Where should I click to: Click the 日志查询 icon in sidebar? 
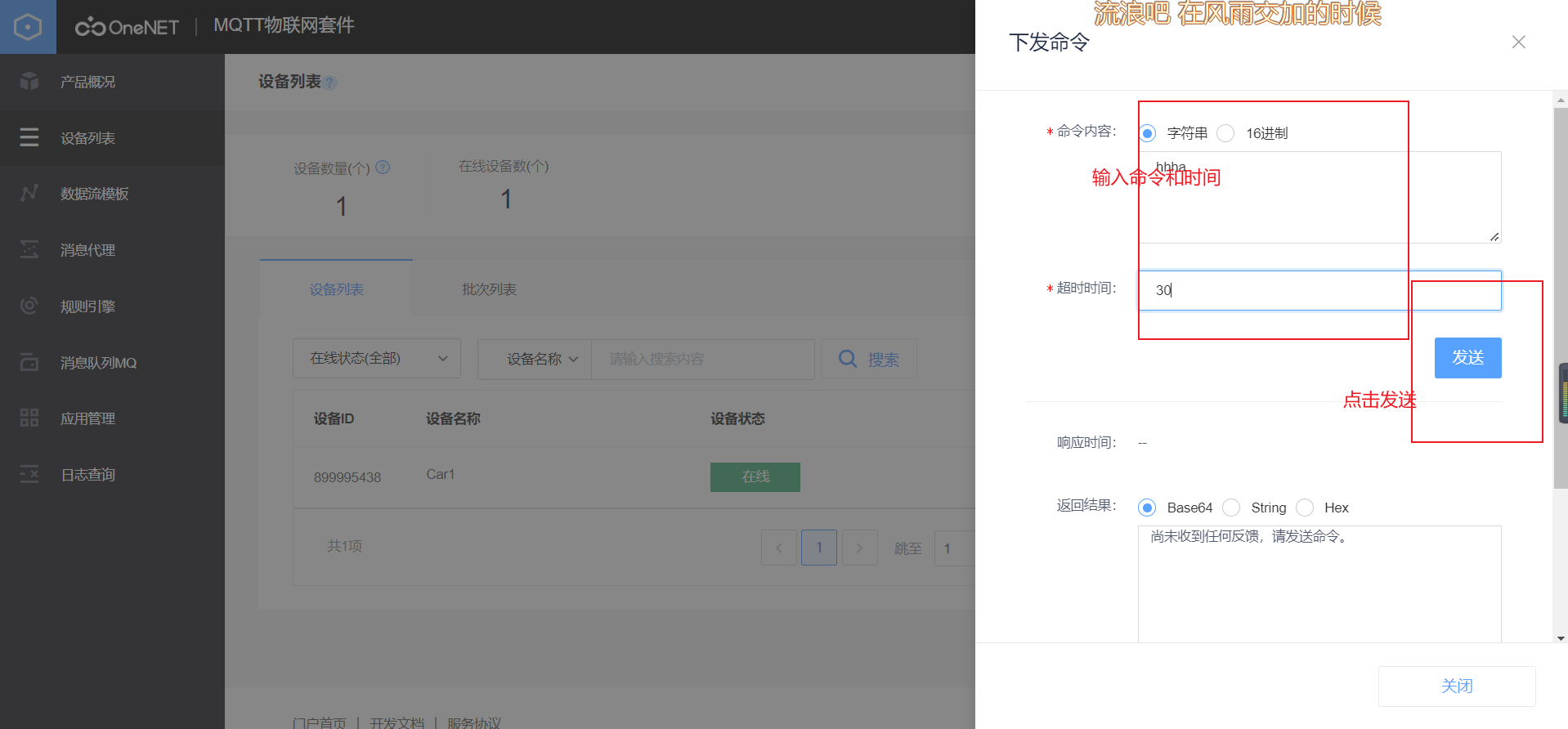pos(29,474)
